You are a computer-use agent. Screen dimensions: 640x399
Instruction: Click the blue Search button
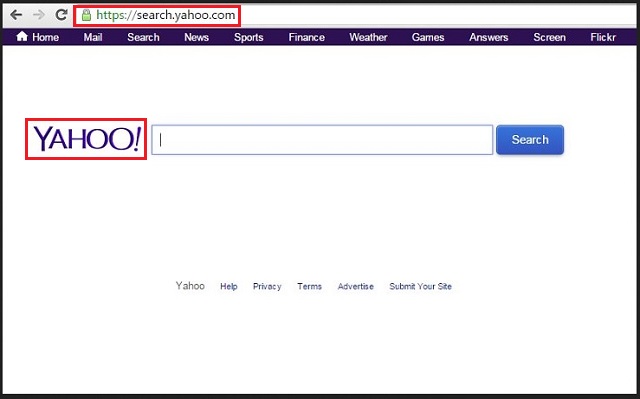tap(530, 140)
